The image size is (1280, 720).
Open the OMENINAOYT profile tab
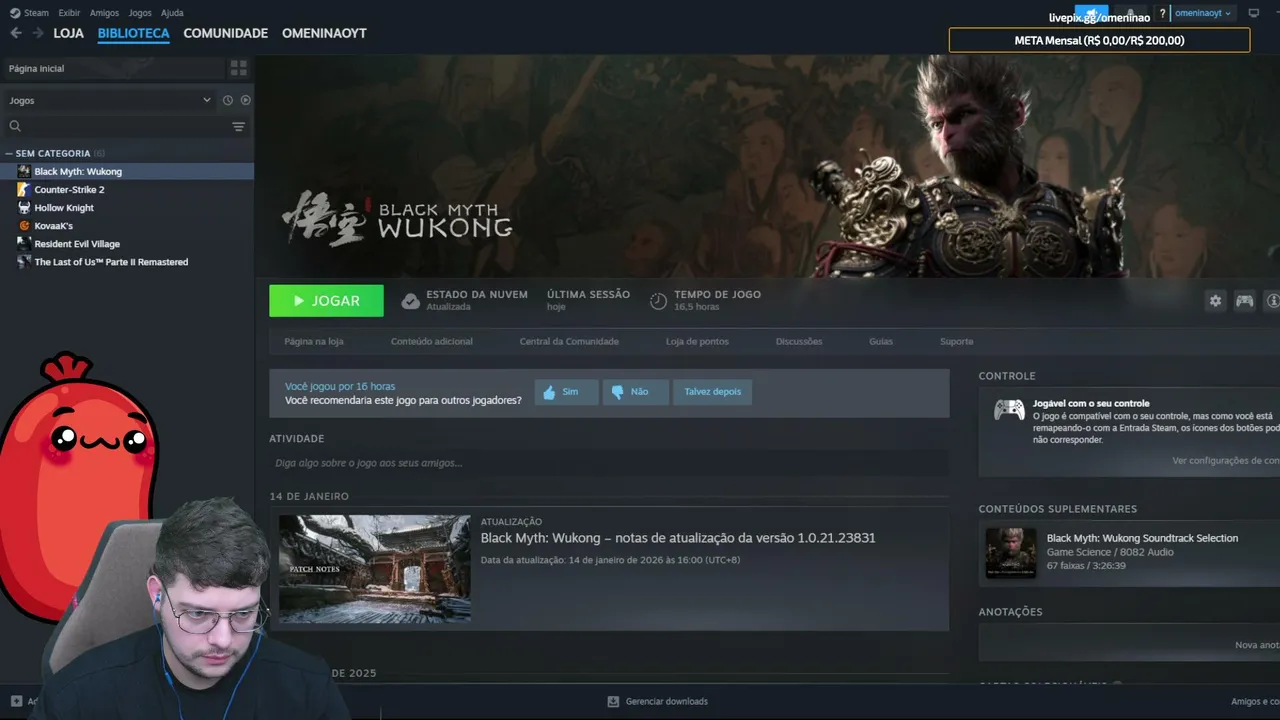click(324, 33)
